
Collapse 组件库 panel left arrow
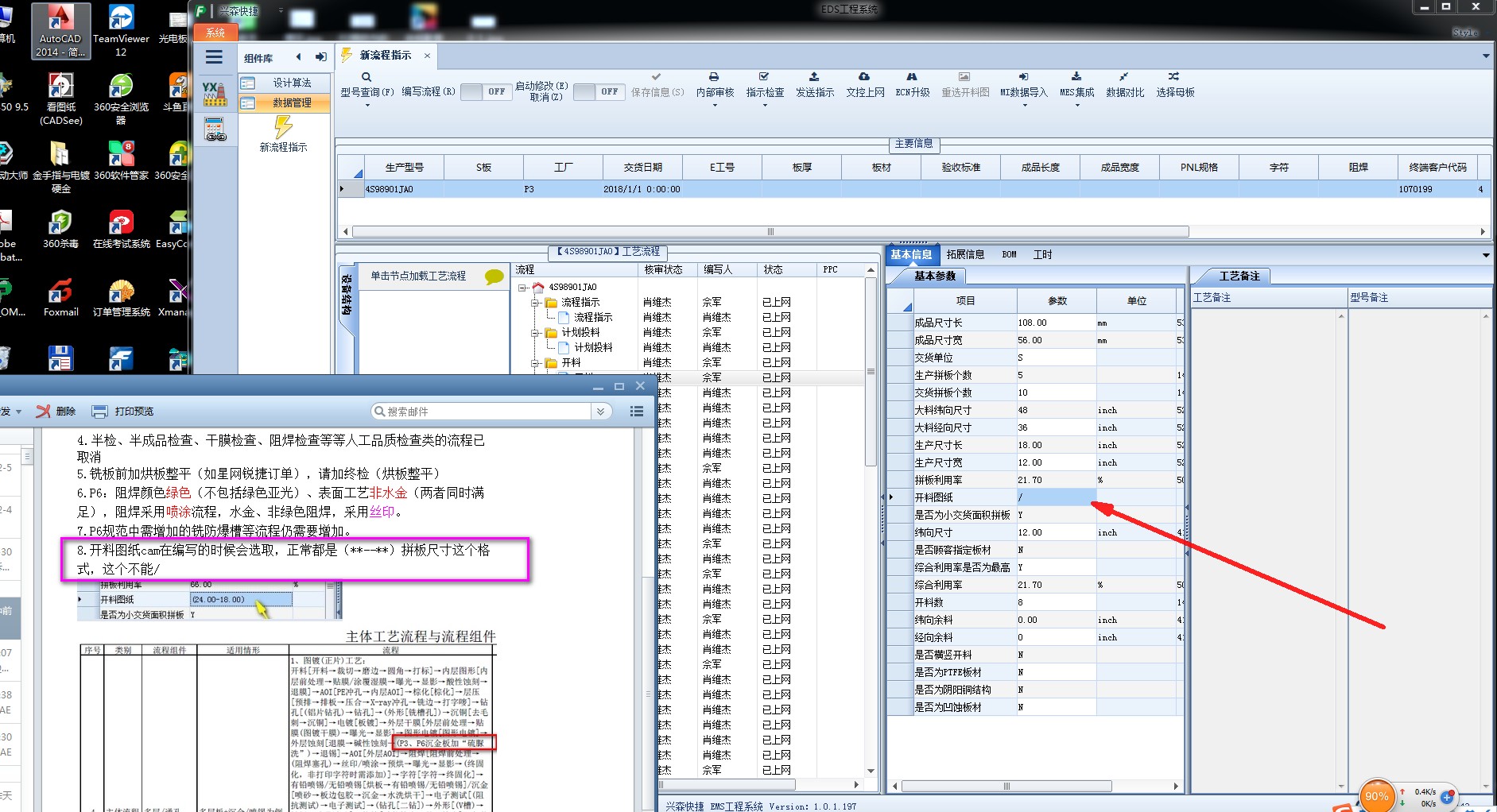pos(299,57)
